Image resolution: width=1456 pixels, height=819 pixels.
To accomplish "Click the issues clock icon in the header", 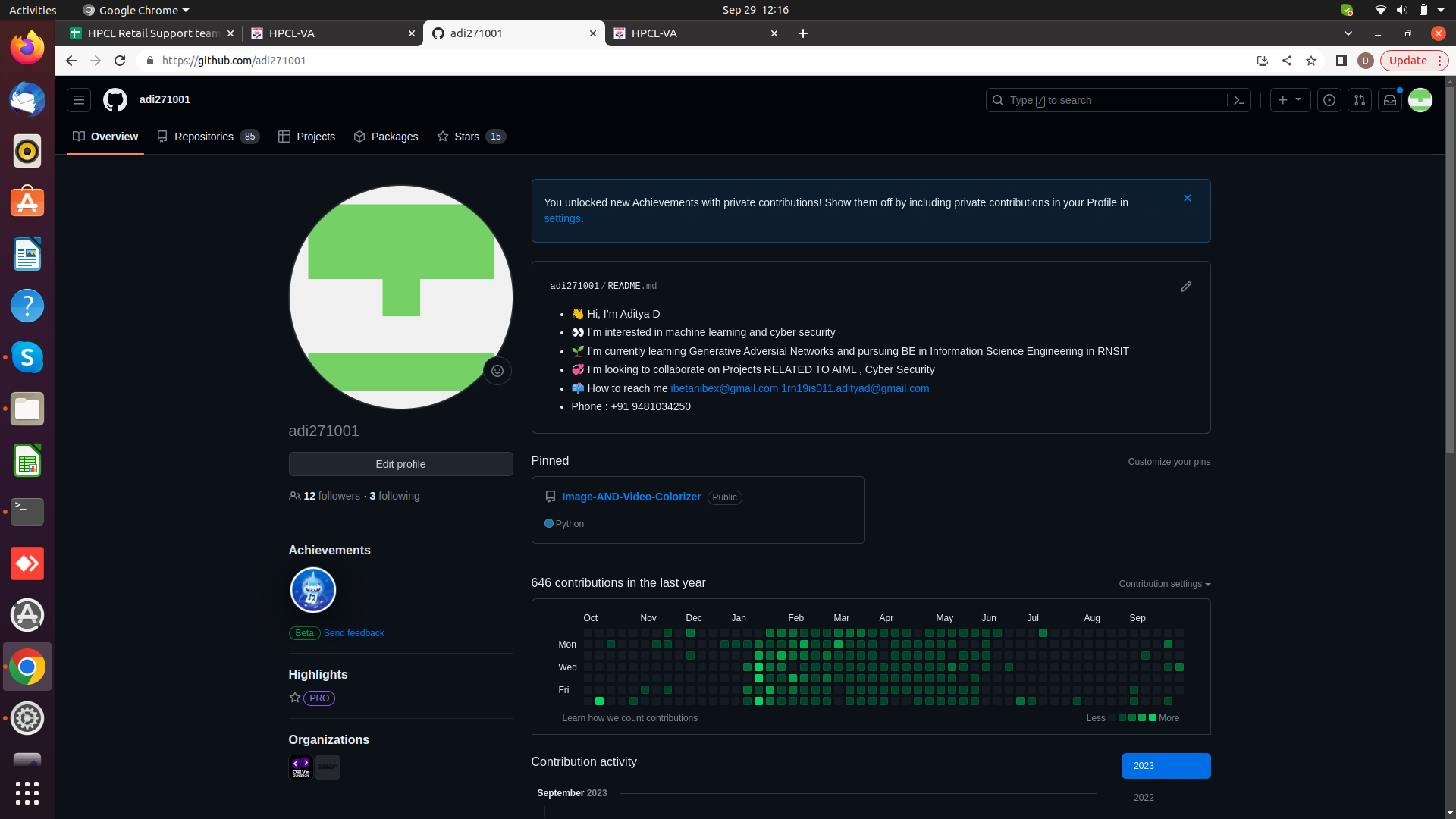I will point(1329,100).
